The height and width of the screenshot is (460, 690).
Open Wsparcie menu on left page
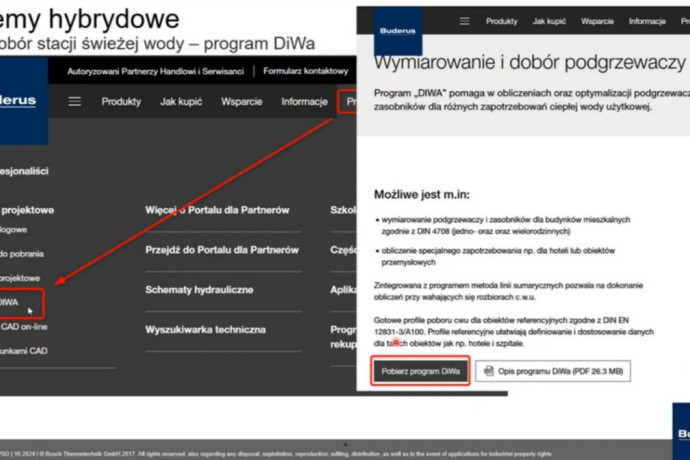coord(241,102)
